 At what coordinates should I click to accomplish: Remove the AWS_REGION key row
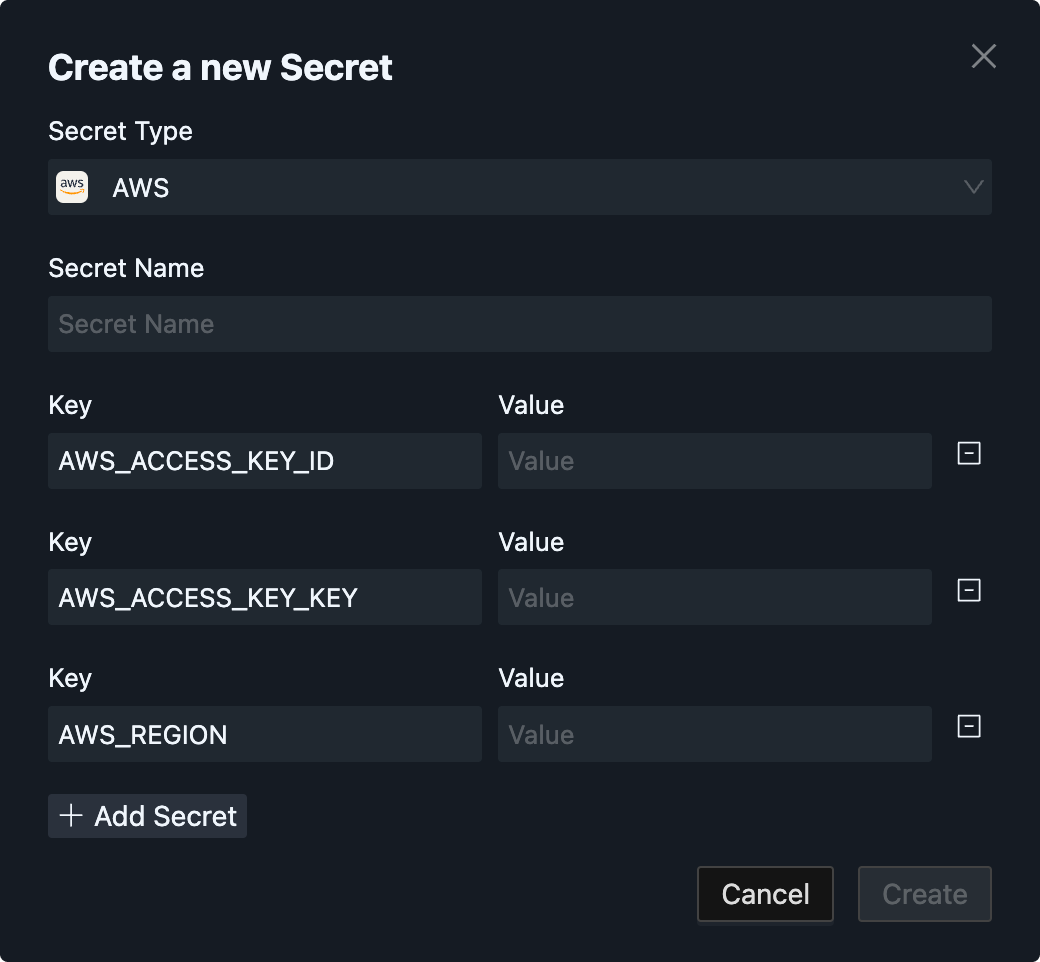[x=968, y=727]
